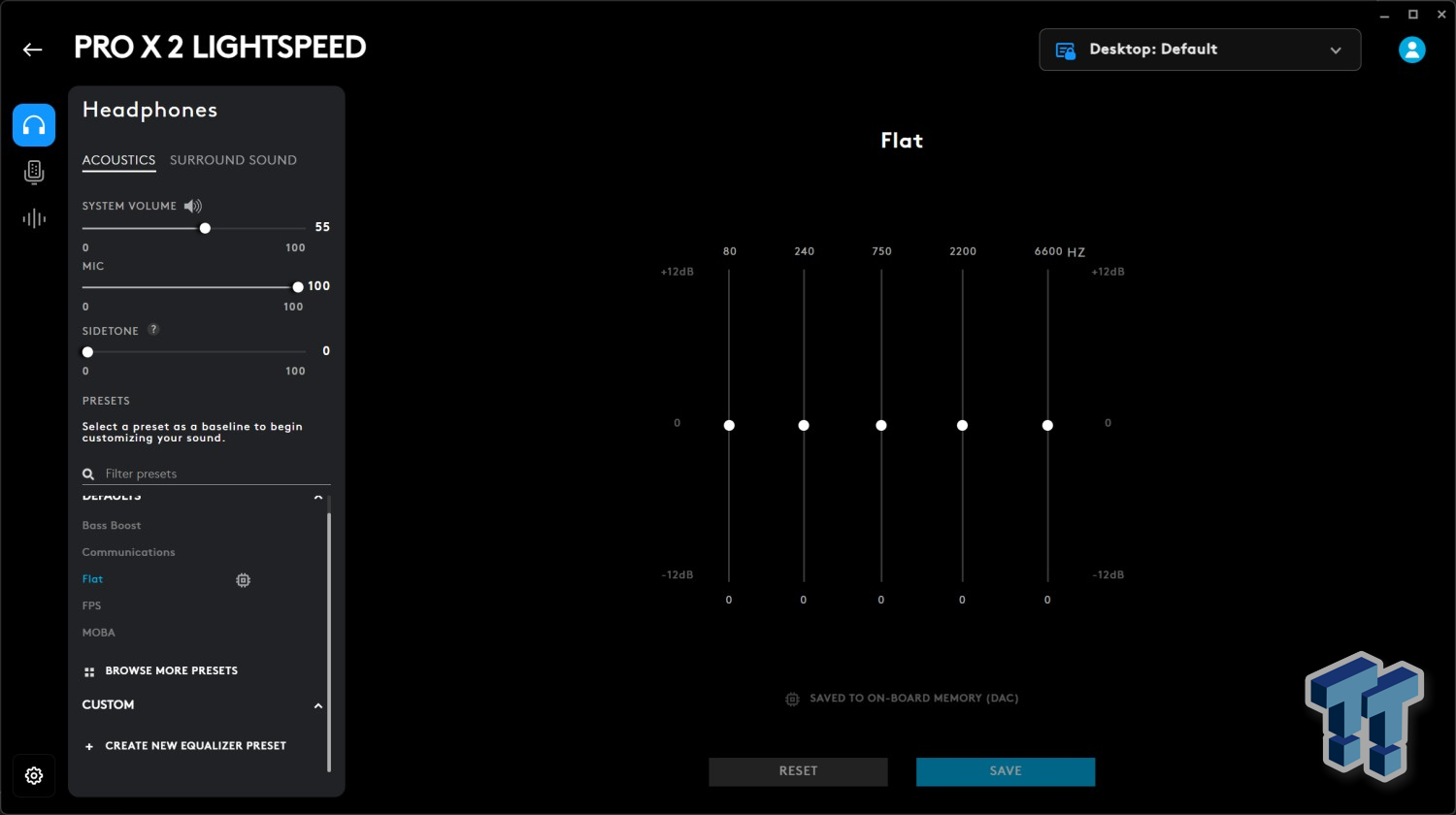Click the 80 Hz equalizer slider handle
1456x815 pixels.
pyautogui.click(x=729, y=425)
